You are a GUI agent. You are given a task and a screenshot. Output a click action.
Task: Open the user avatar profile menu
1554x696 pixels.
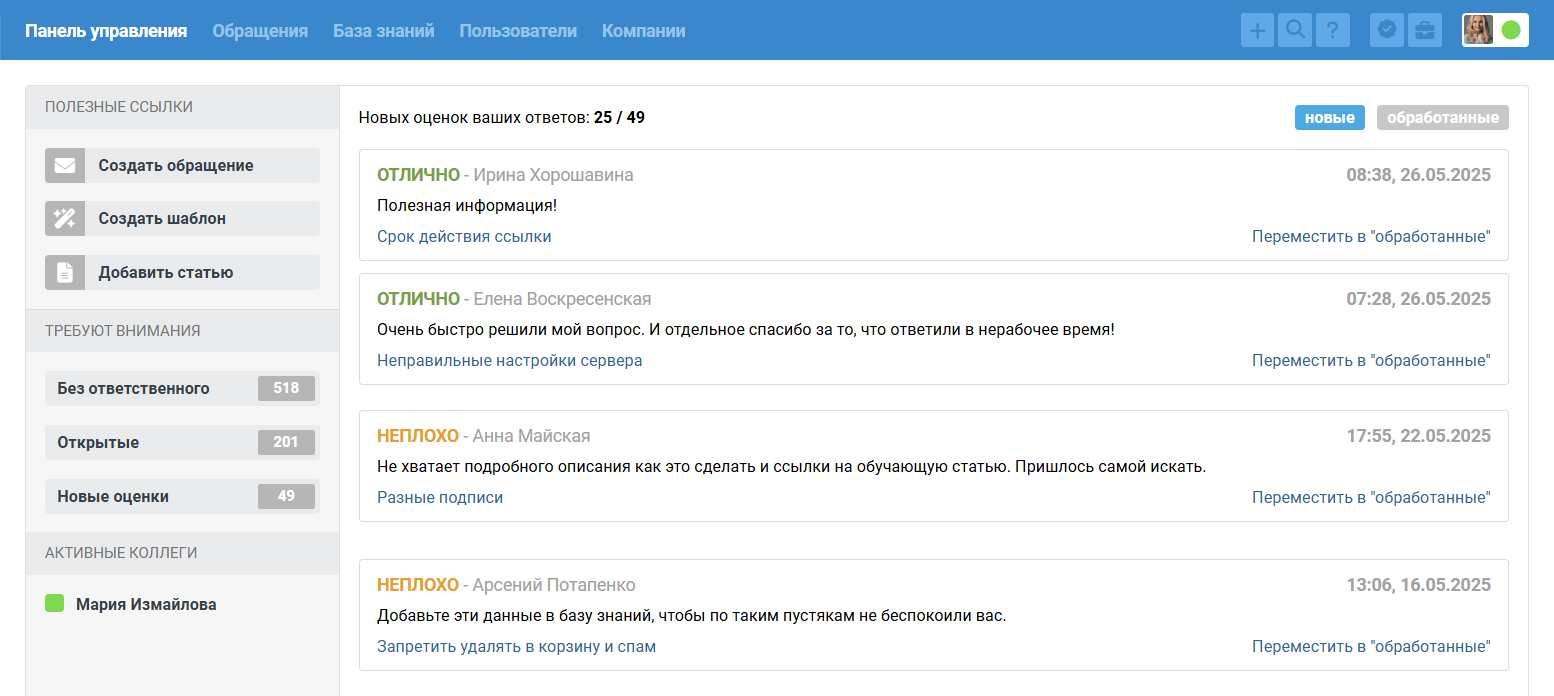[1478, 30]
